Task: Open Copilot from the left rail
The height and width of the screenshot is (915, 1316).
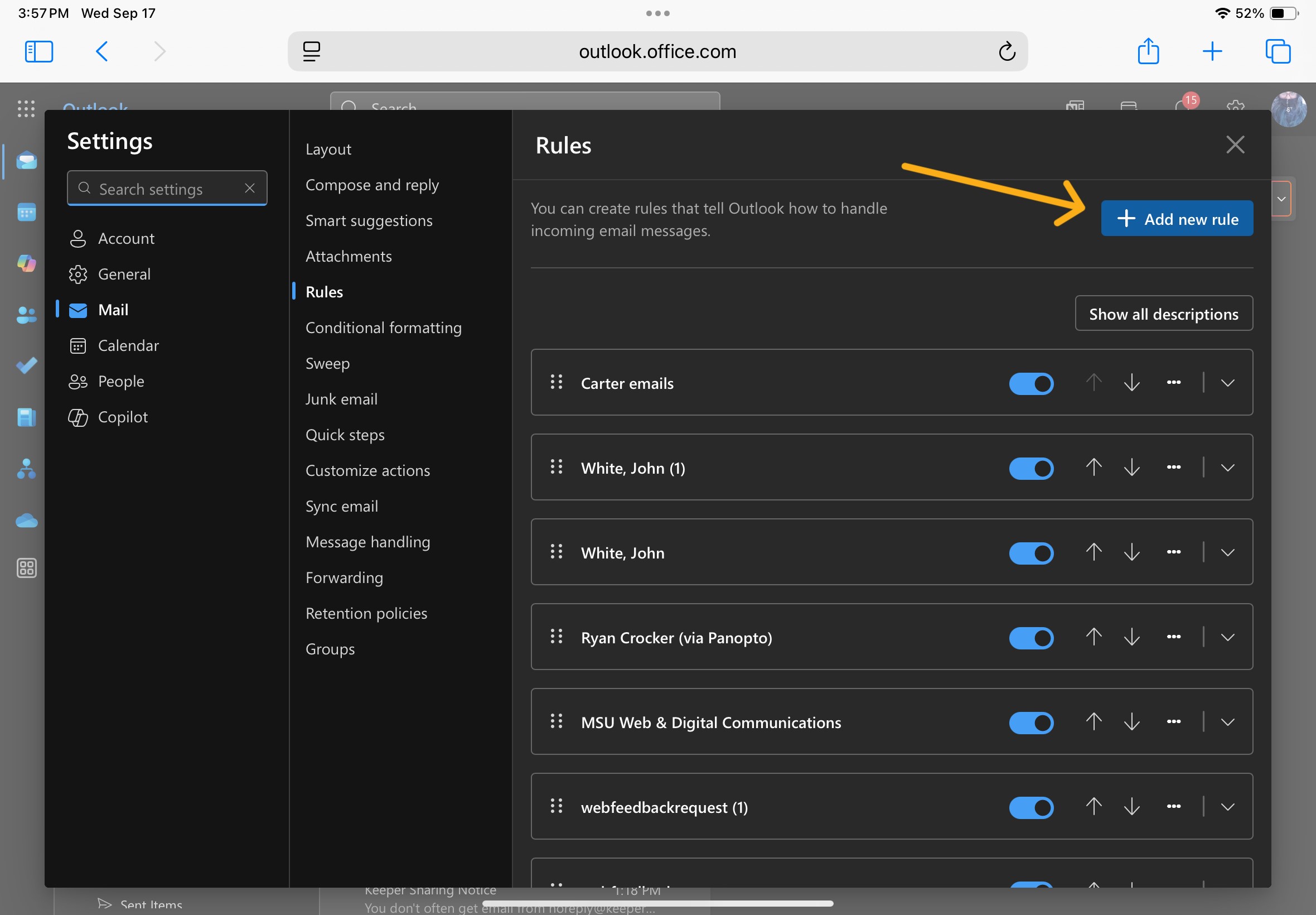Action: [x=26, y=264]
